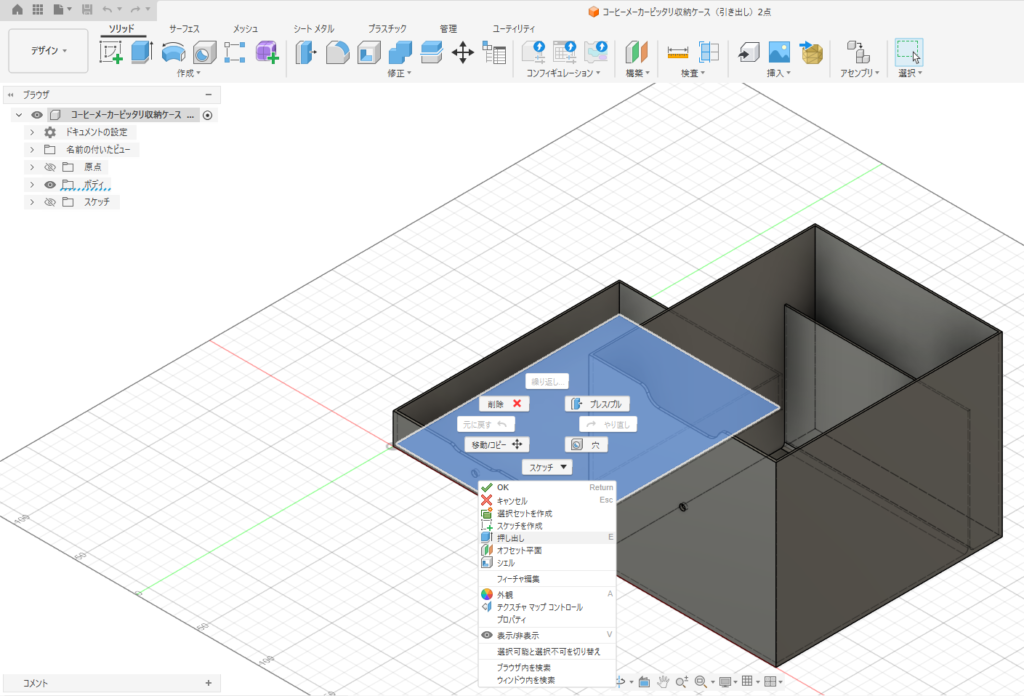Select the Move/Copy cross-arrow toolbar icon
The image size is (1024, 696).
462,52
